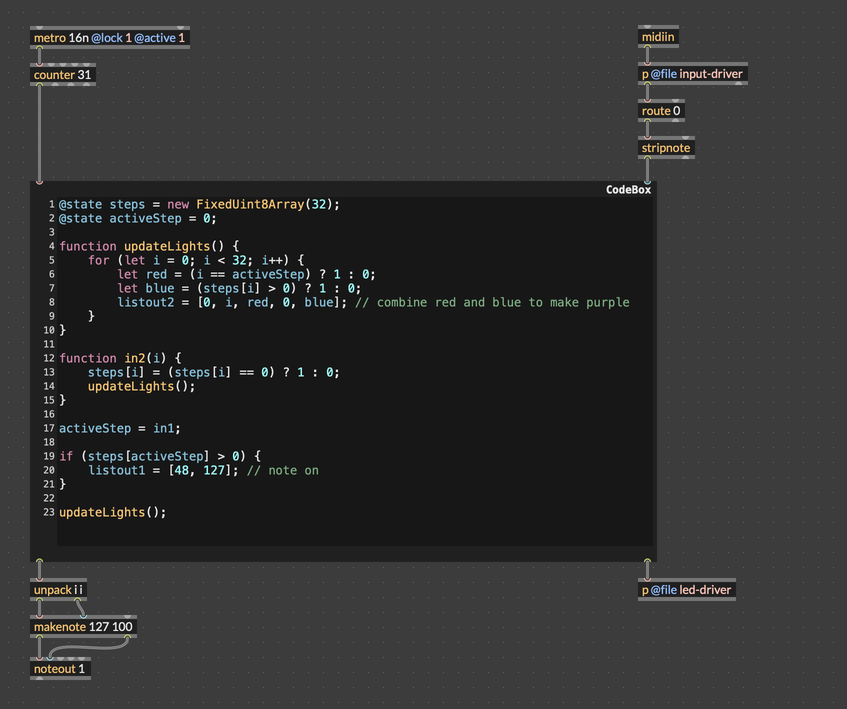
Task: Click the last updateLights() call on line 23
Action: [112, 512]
